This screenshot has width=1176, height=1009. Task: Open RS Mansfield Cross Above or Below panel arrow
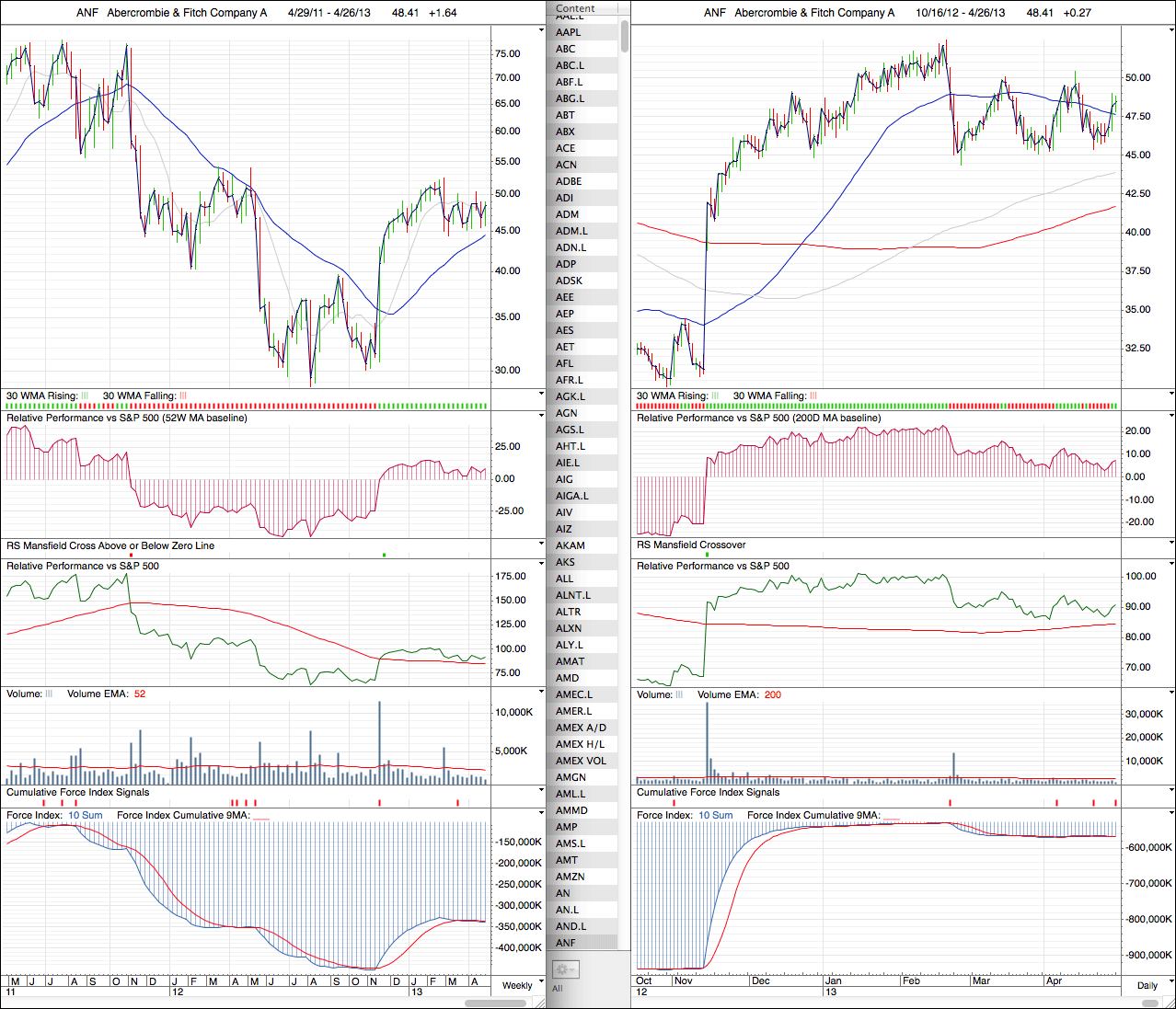pyautogui.click(x=541, y=544)
